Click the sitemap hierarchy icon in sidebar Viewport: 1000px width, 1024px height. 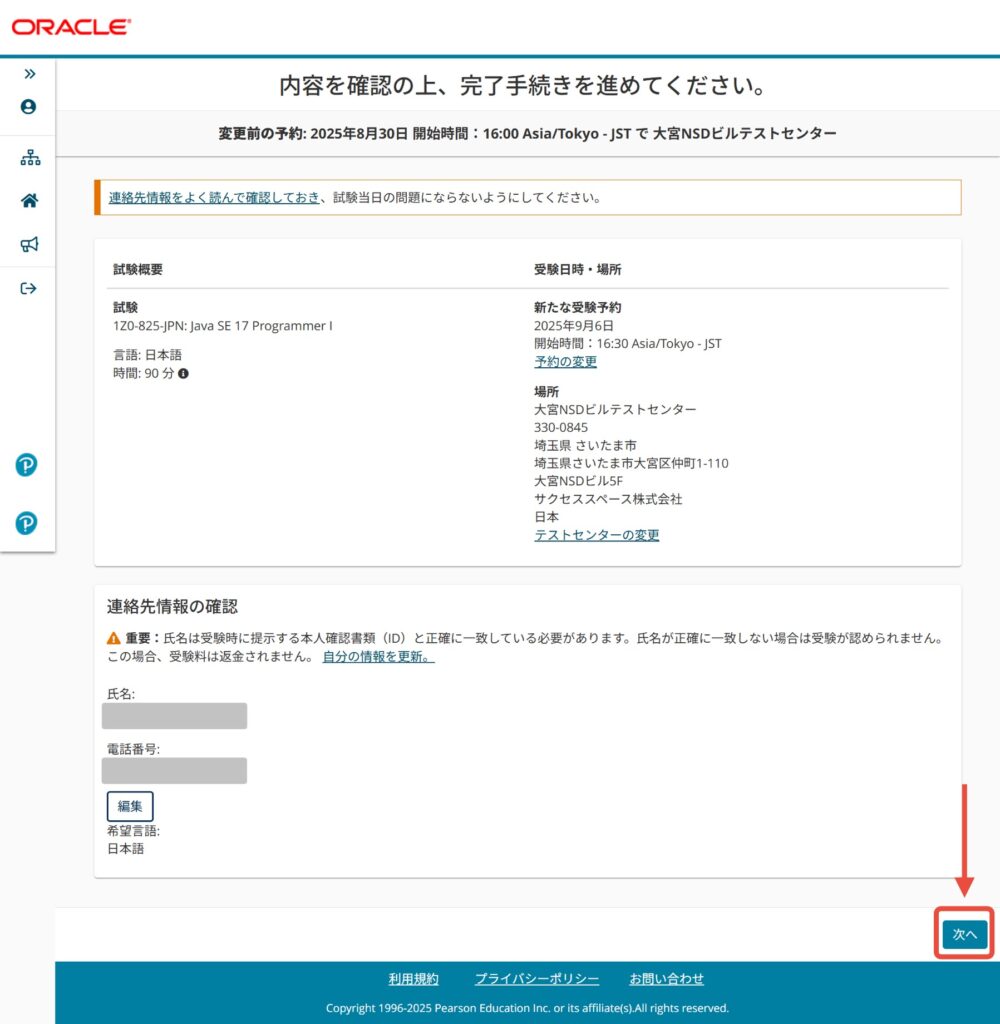pyautogui.click(x=29, y=158)
